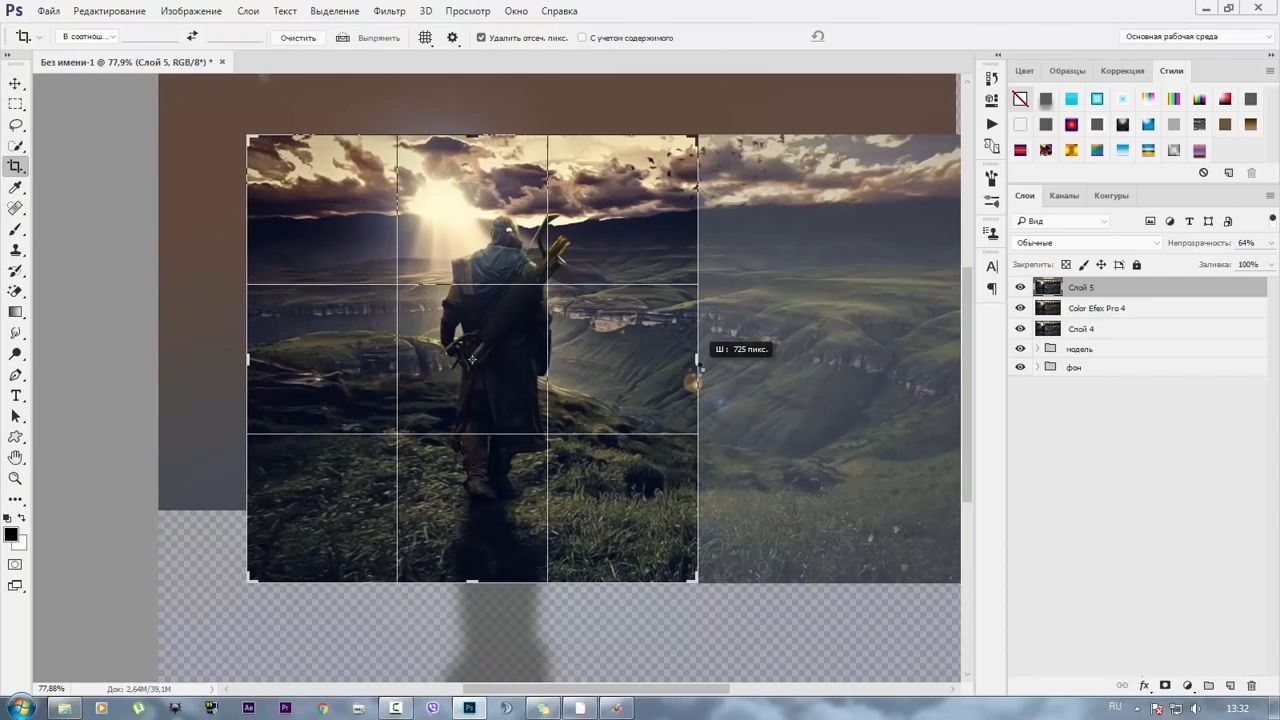
Task: Select the Zoom tool
Action: [15, 478]
